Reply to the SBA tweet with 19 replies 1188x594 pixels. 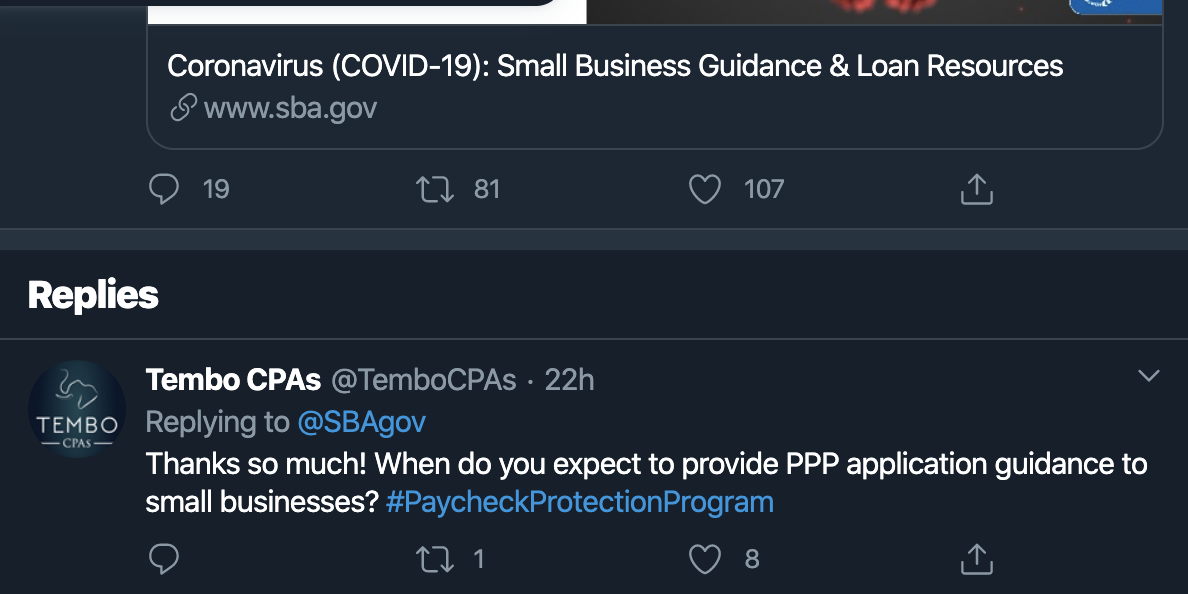(163, 189)
